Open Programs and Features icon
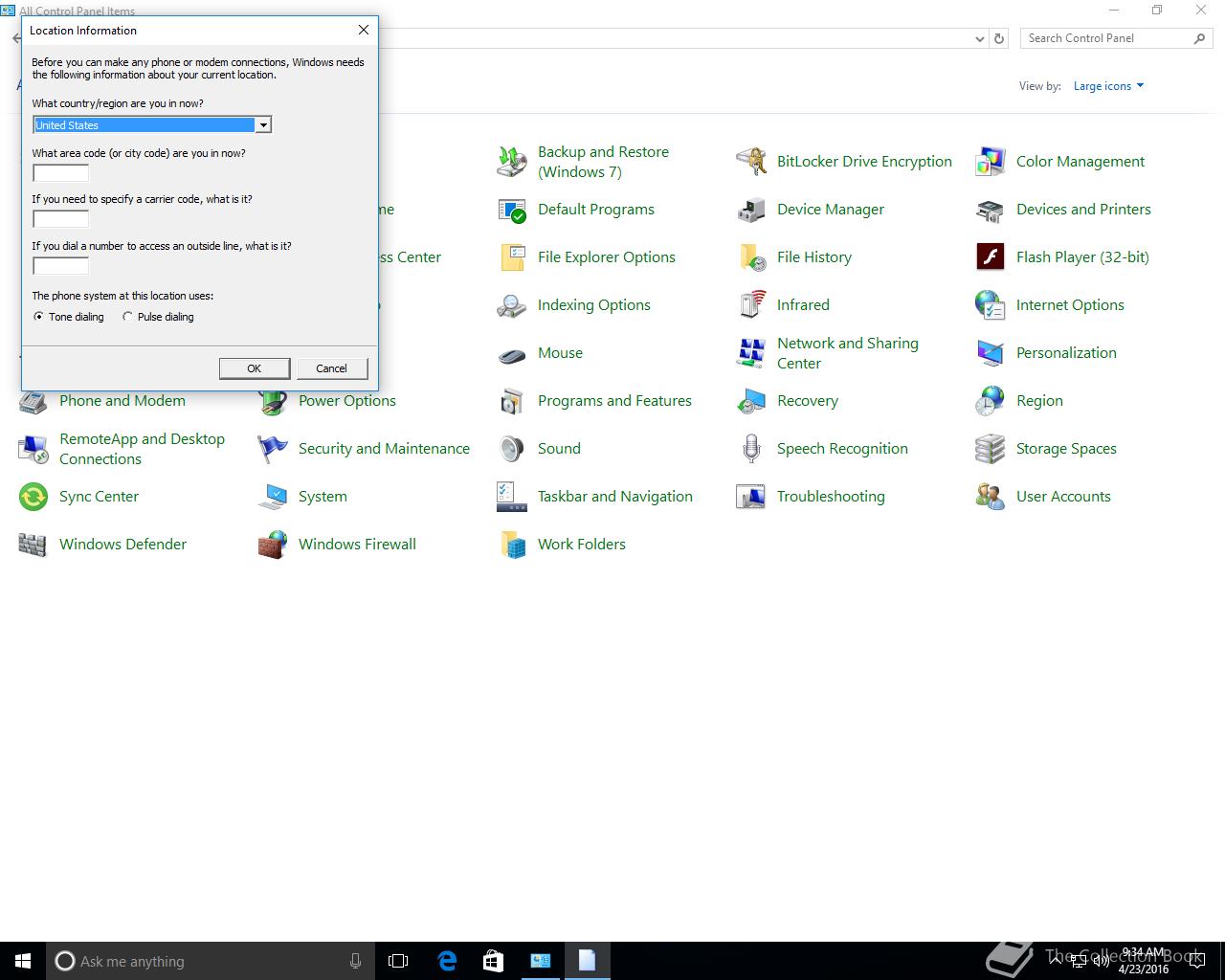The image size is (1225, 980). click(512, 401)
